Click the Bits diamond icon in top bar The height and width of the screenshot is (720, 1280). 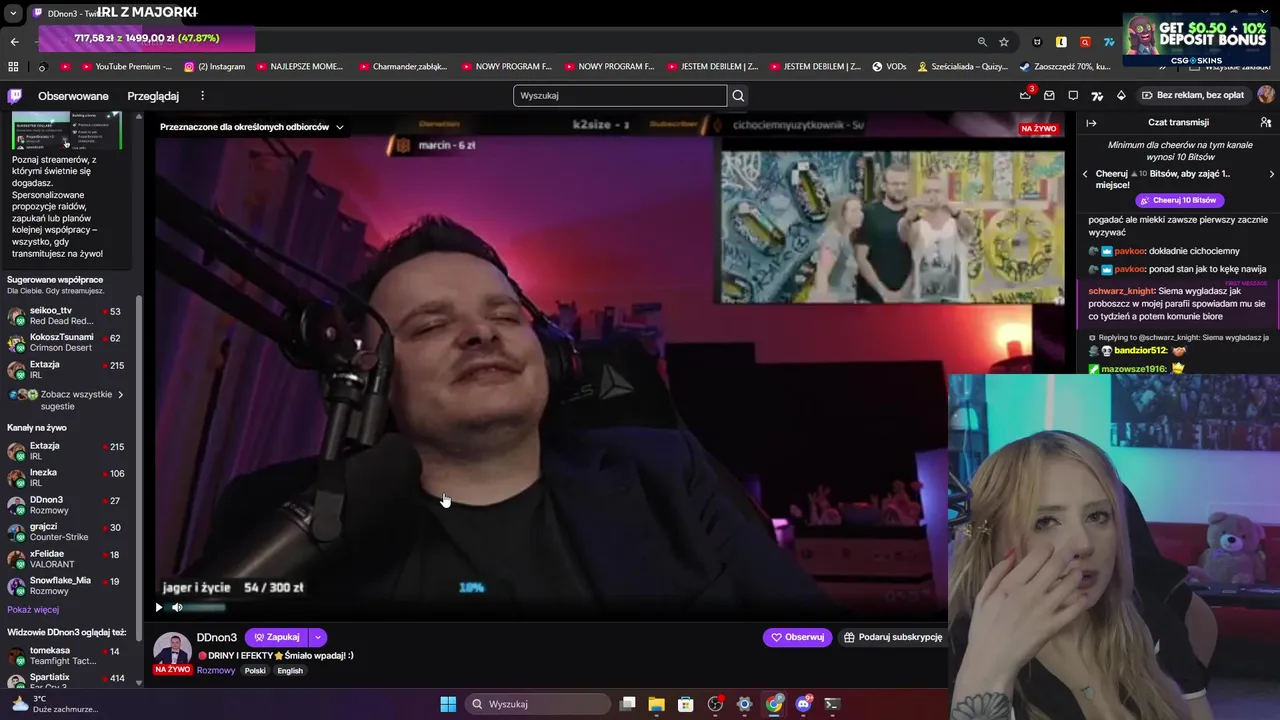coord(1121,96)
